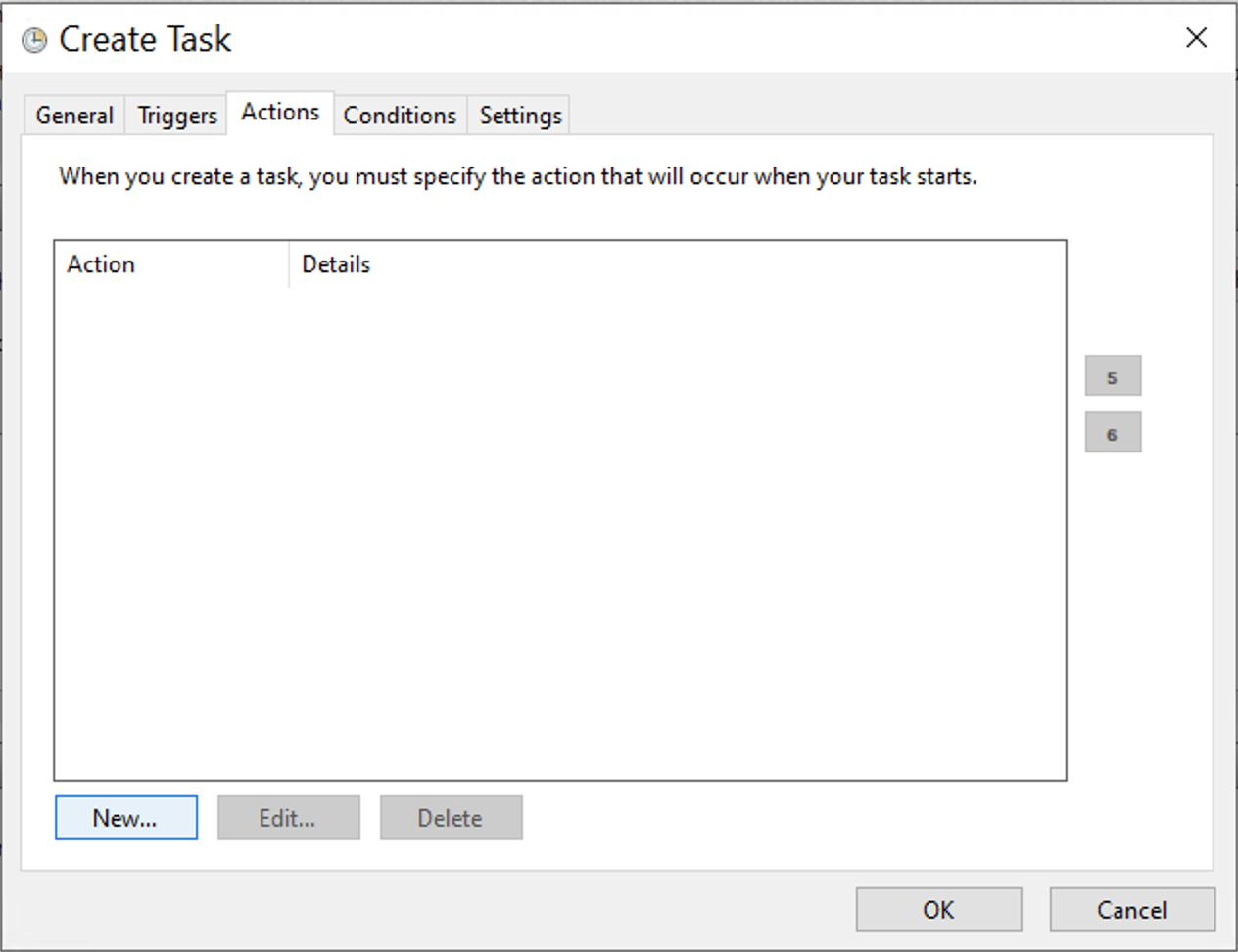Viewport: 1238px width, 952px height.
Task: Click the small button labeled 5
Action: (x=1113, y=375)
